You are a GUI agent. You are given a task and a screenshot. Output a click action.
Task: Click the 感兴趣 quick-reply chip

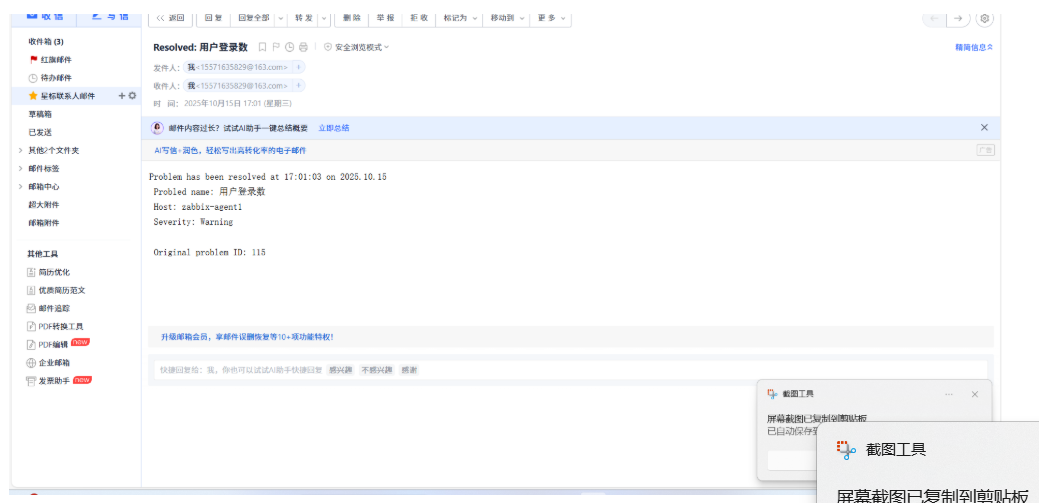[341, 370]
